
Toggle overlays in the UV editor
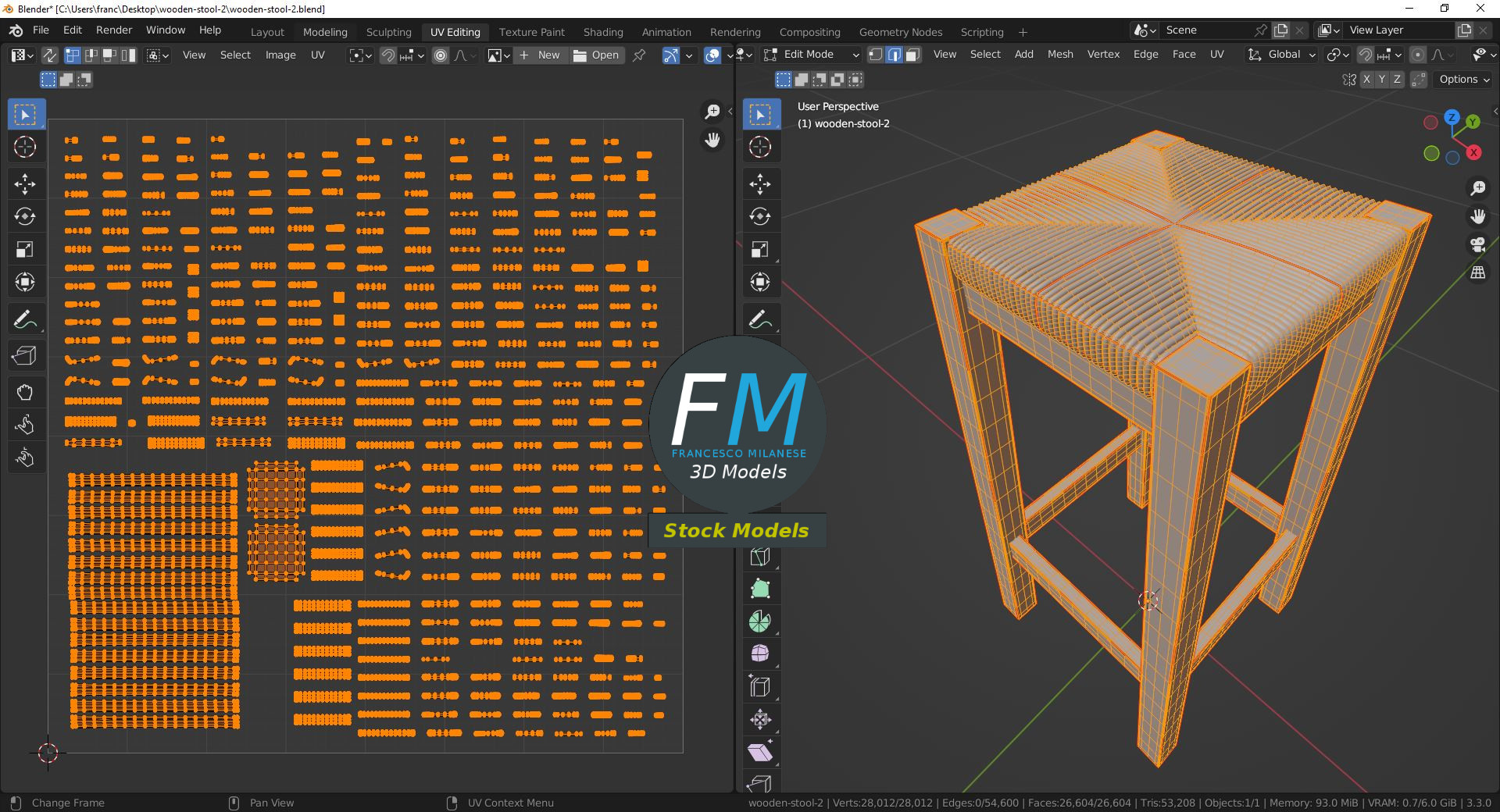[x=712, y=55]
